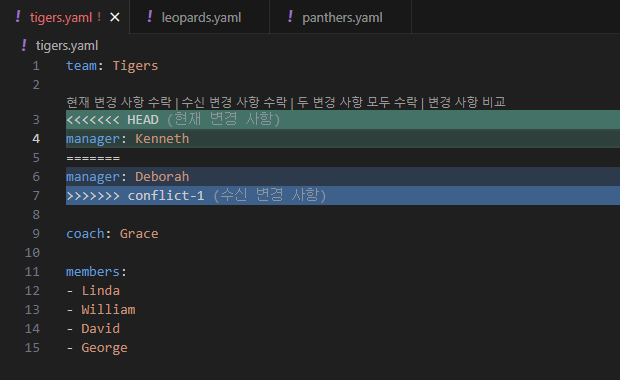
Task: Accept current change via '현재 변경 사항 수락'
Action: (119, 102)
